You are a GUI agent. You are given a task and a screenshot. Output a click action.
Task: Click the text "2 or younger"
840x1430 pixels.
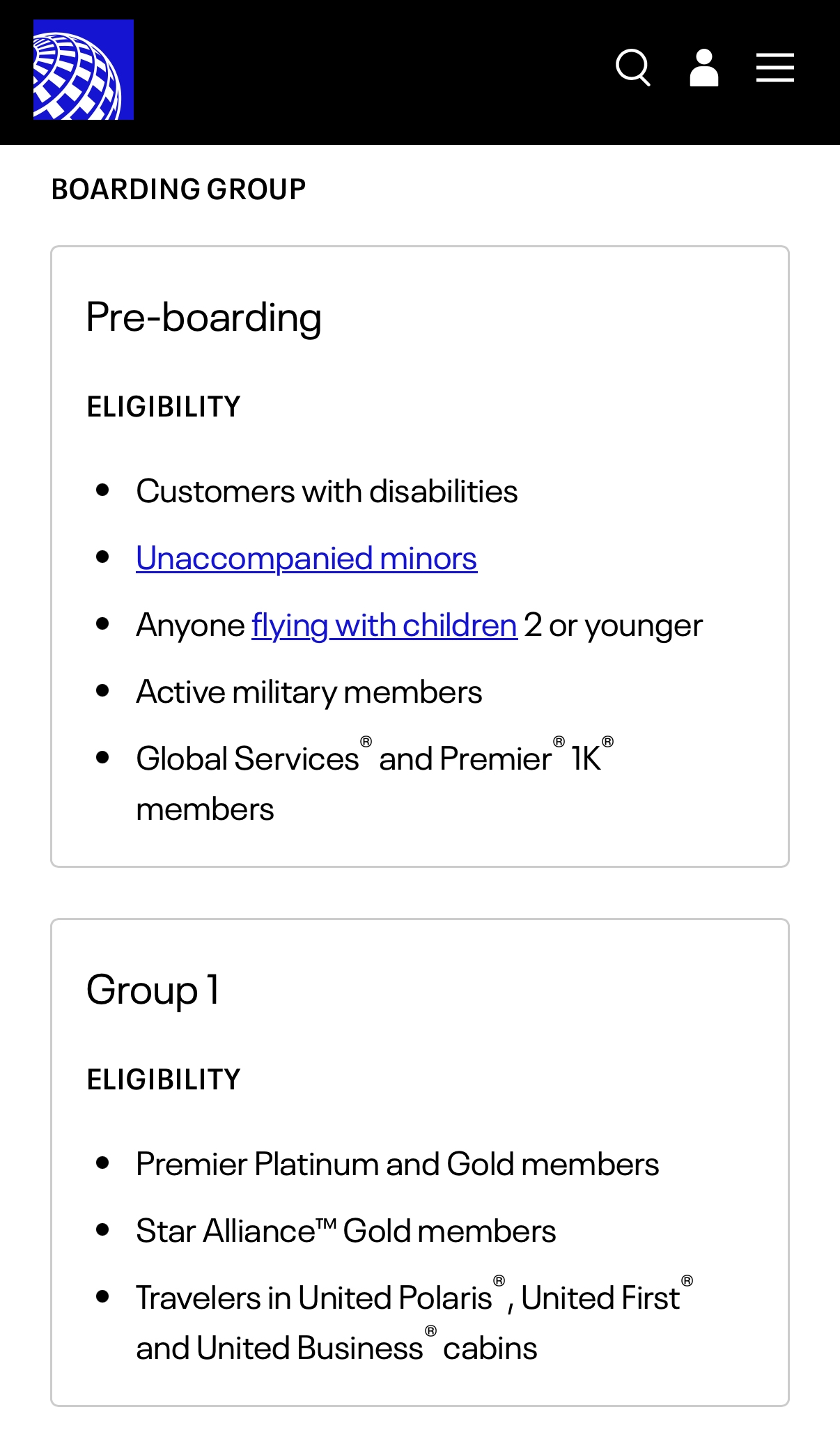[613, 625]
